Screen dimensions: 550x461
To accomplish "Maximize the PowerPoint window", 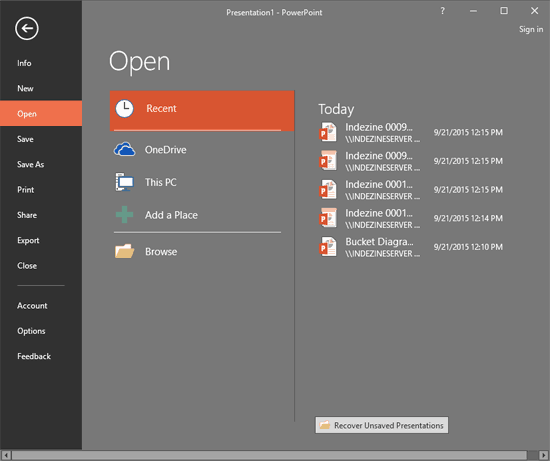I will tap(504, 11).
